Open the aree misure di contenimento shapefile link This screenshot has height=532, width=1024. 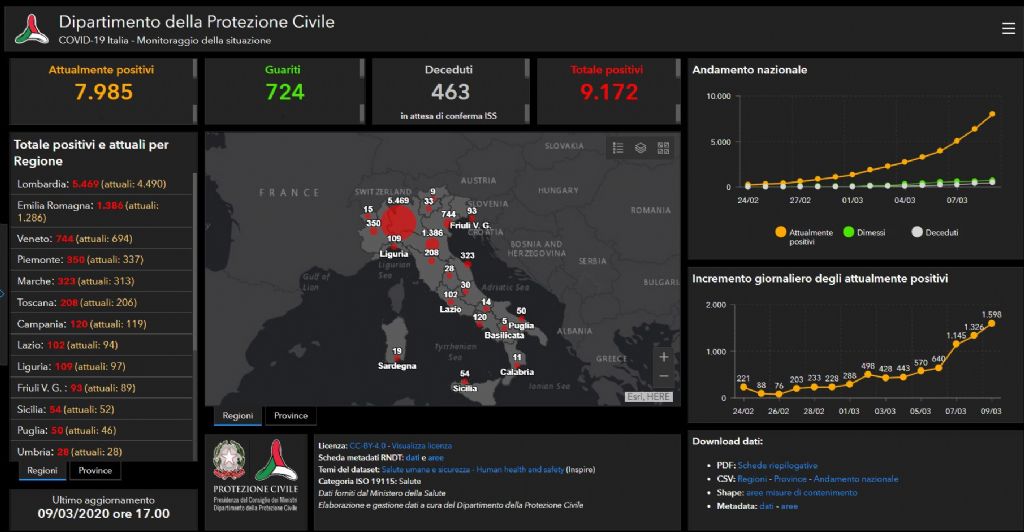pyautogui.click(x=801, y=493)
